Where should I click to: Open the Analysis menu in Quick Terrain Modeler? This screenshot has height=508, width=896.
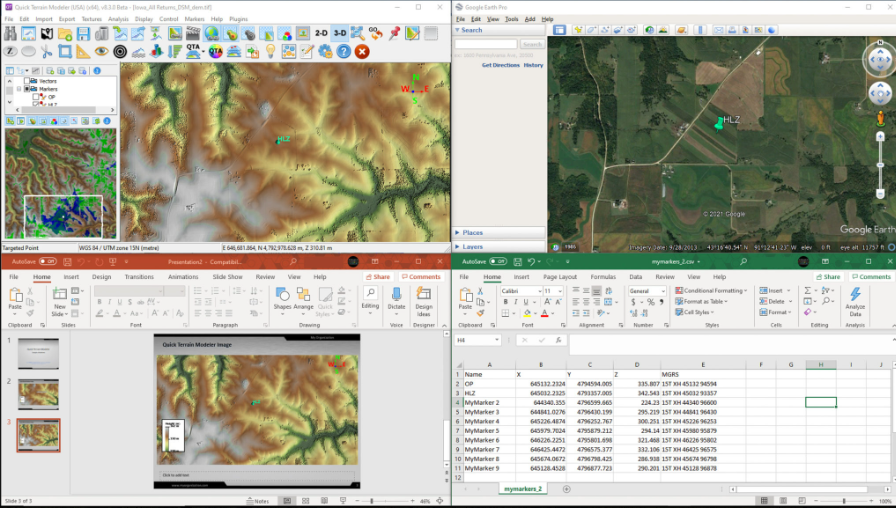click(x=118, y=19)
